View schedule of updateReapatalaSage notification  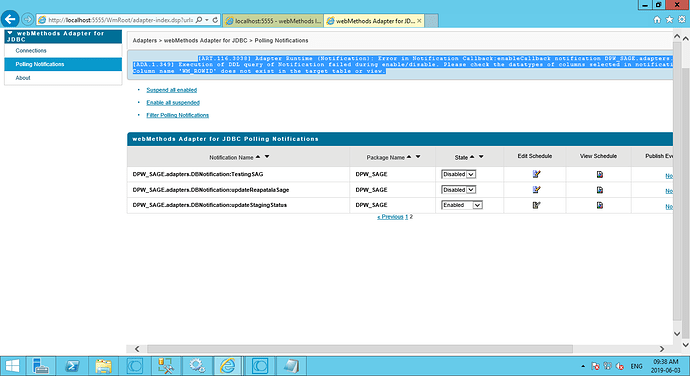[x=599, y=190]
